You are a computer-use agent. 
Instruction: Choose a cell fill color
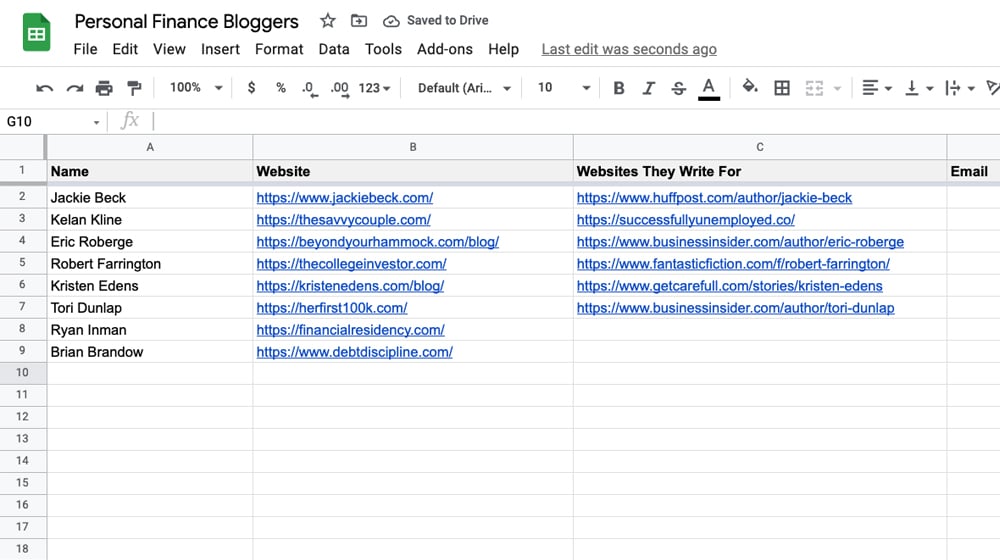pos(750,87)
